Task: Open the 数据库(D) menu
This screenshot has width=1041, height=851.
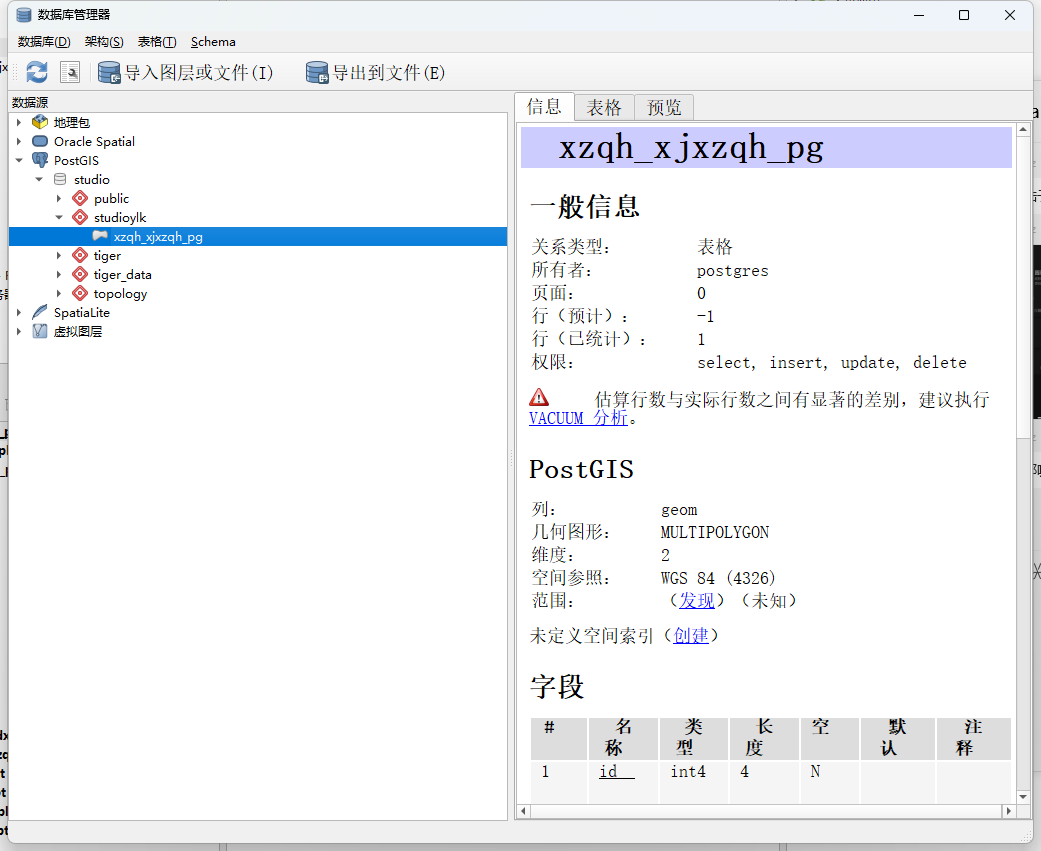Action: 44,42
